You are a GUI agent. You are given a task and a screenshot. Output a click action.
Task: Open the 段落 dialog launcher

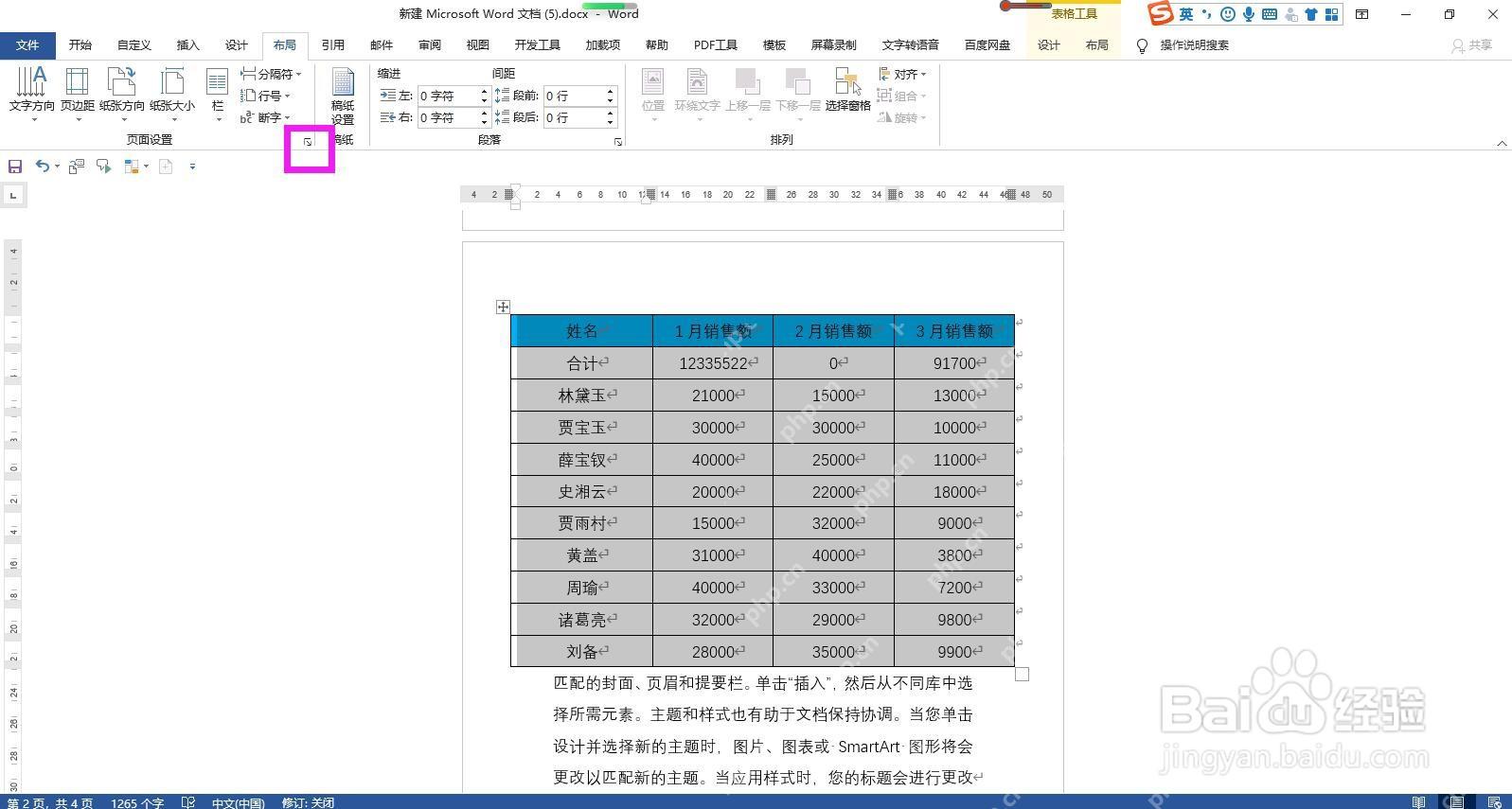[618, 142]
